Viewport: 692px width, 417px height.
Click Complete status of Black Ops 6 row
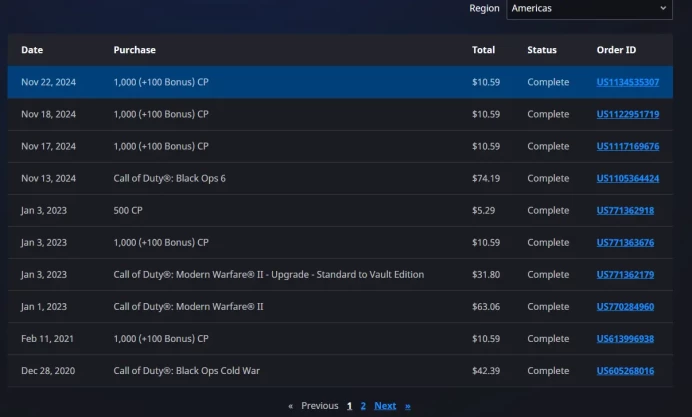[x=548, y=178]
